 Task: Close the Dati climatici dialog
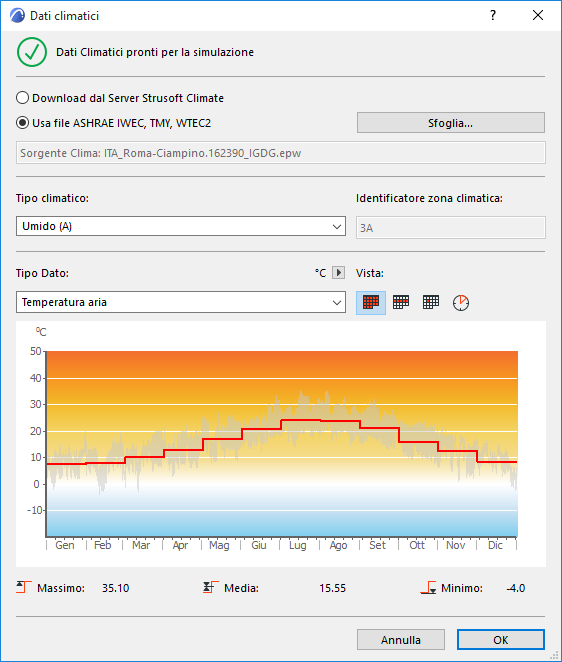538,16
